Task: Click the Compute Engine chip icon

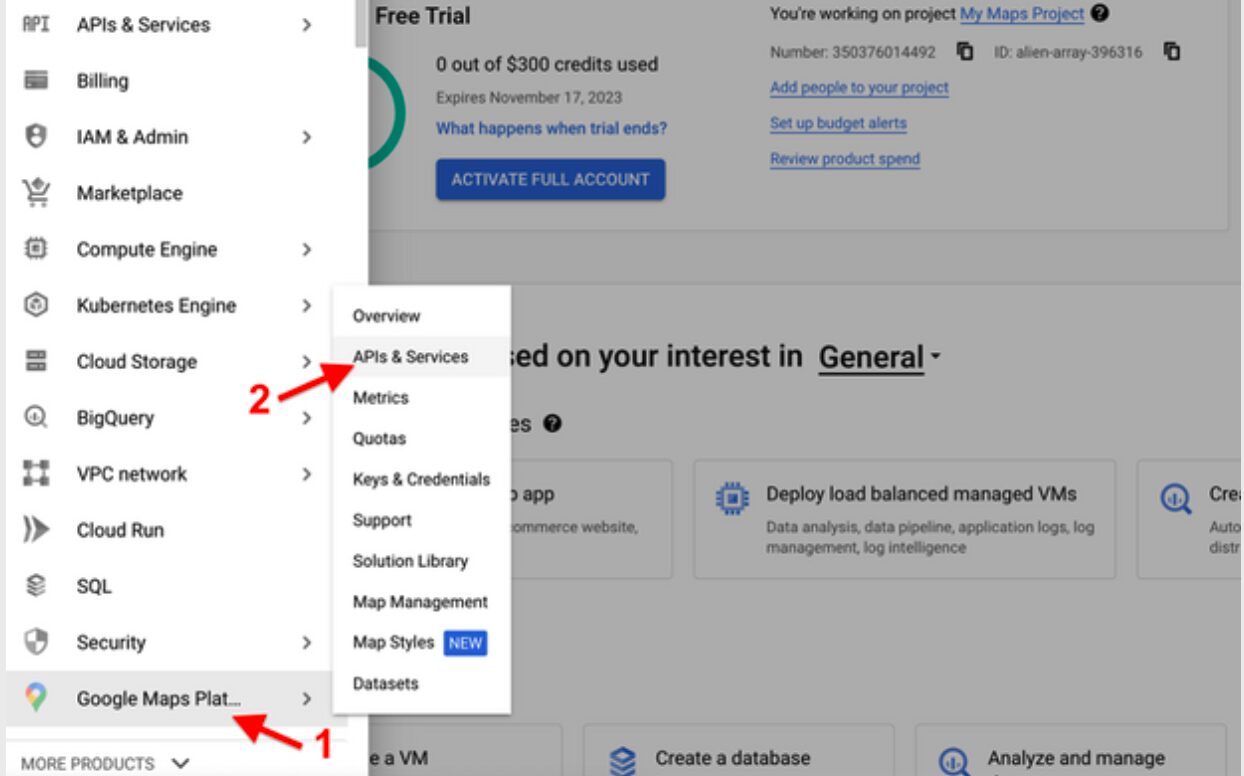Action: pos(36,249)
